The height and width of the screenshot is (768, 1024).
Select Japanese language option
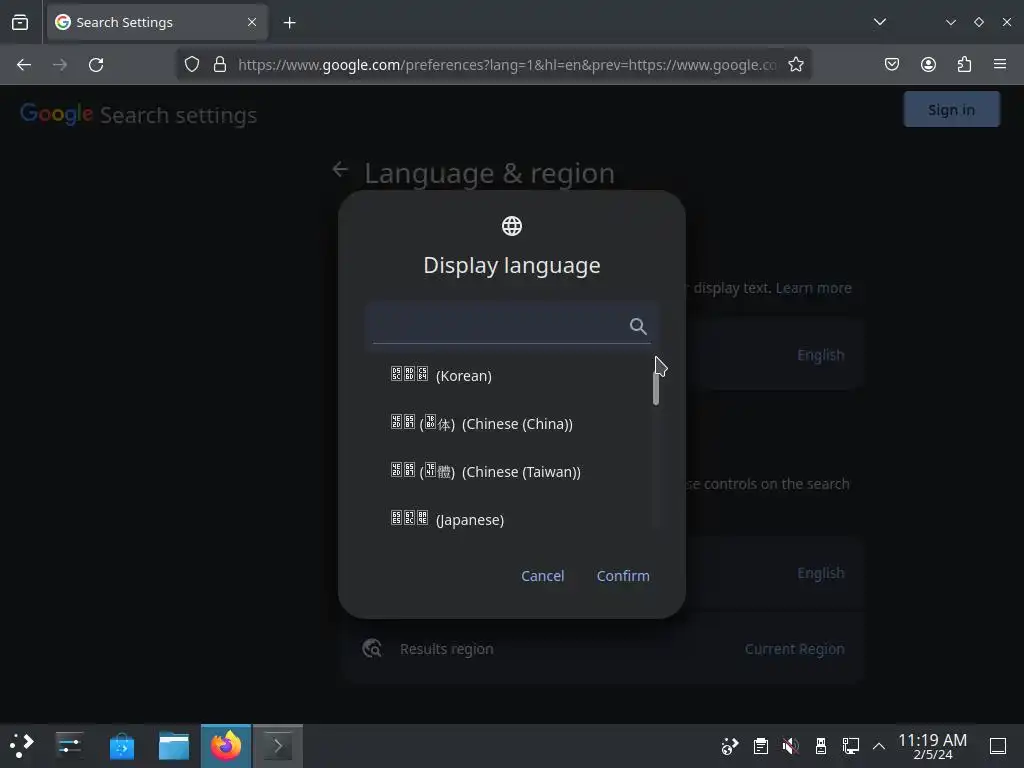[x=511, y=520]
